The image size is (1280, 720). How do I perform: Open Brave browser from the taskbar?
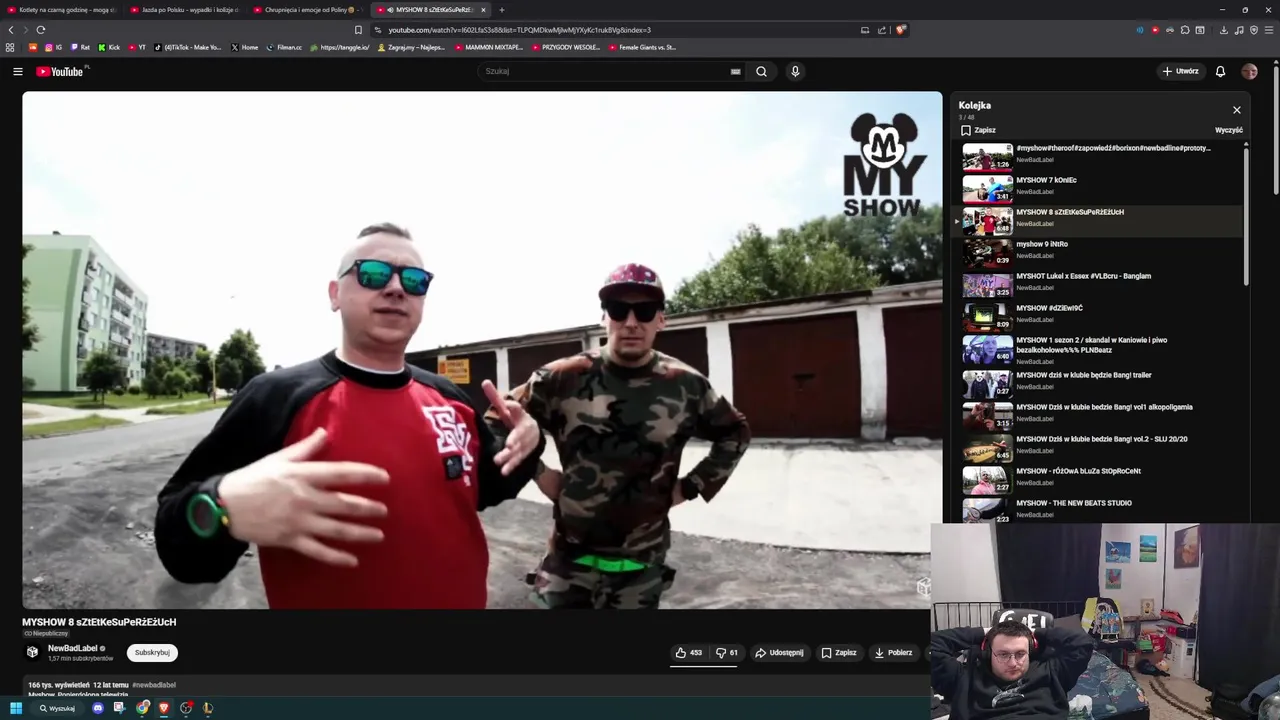[x=164, y=708]
